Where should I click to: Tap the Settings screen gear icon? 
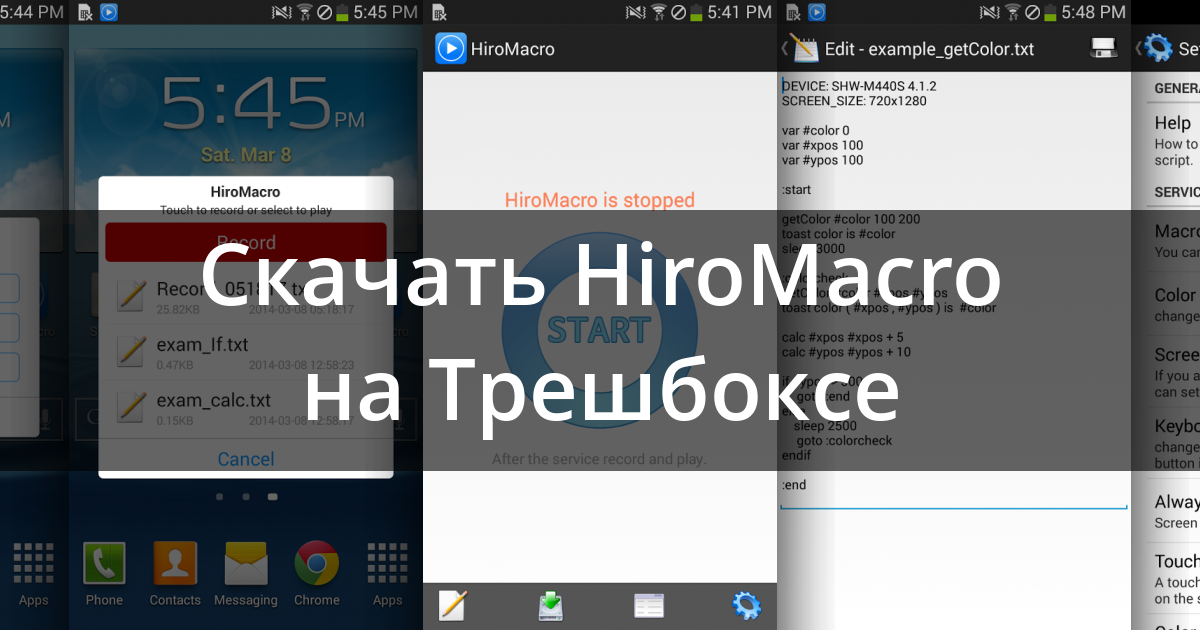tap(1158, 48)
